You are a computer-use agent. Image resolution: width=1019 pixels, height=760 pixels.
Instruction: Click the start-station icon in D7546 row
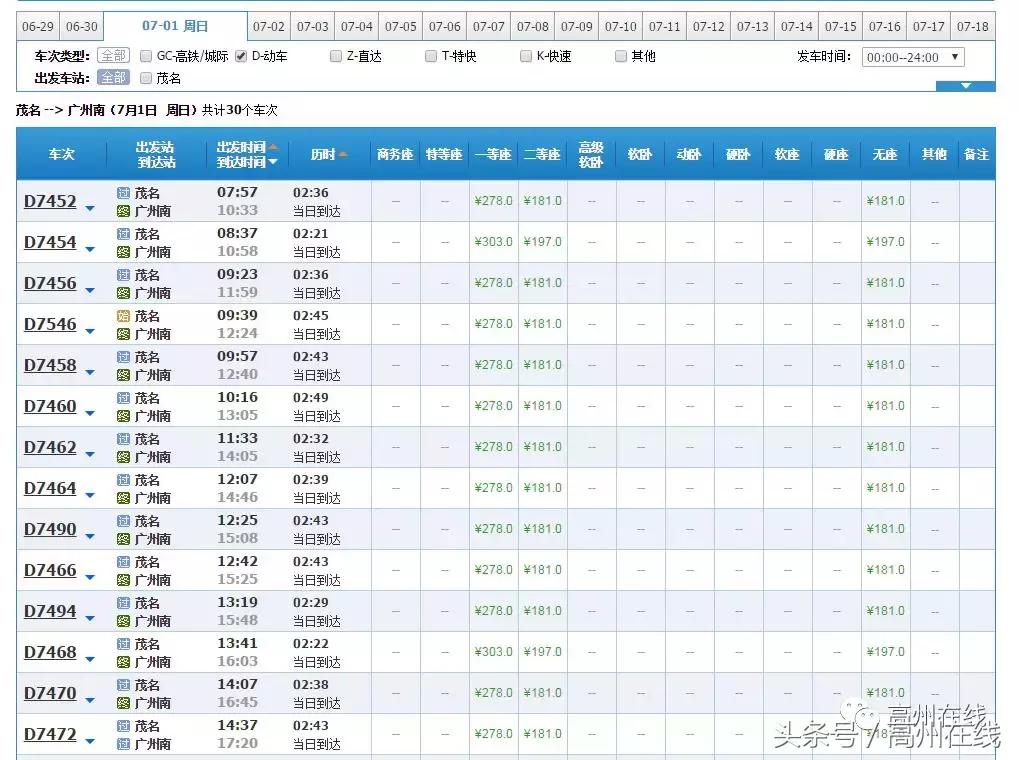tap(124, 316)
